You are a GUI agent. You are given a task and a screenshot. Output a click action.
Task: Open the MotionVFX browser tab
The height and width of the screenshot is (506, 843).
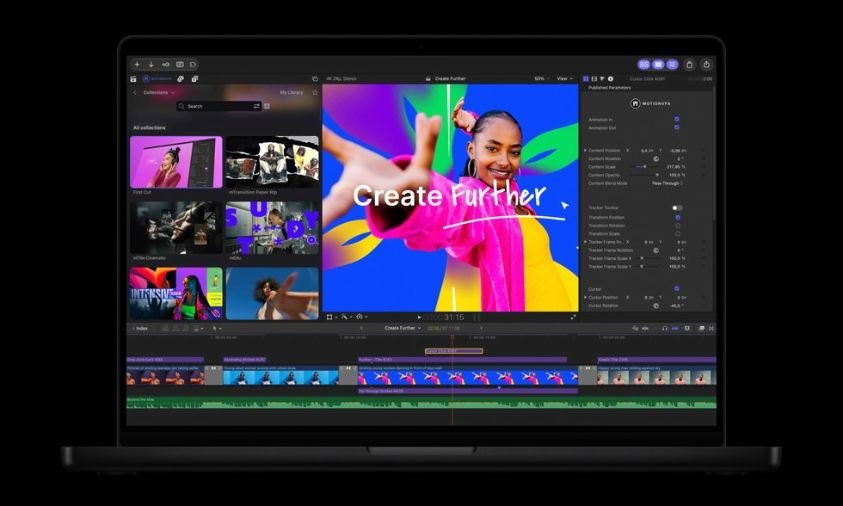click(x=157, y=79)
